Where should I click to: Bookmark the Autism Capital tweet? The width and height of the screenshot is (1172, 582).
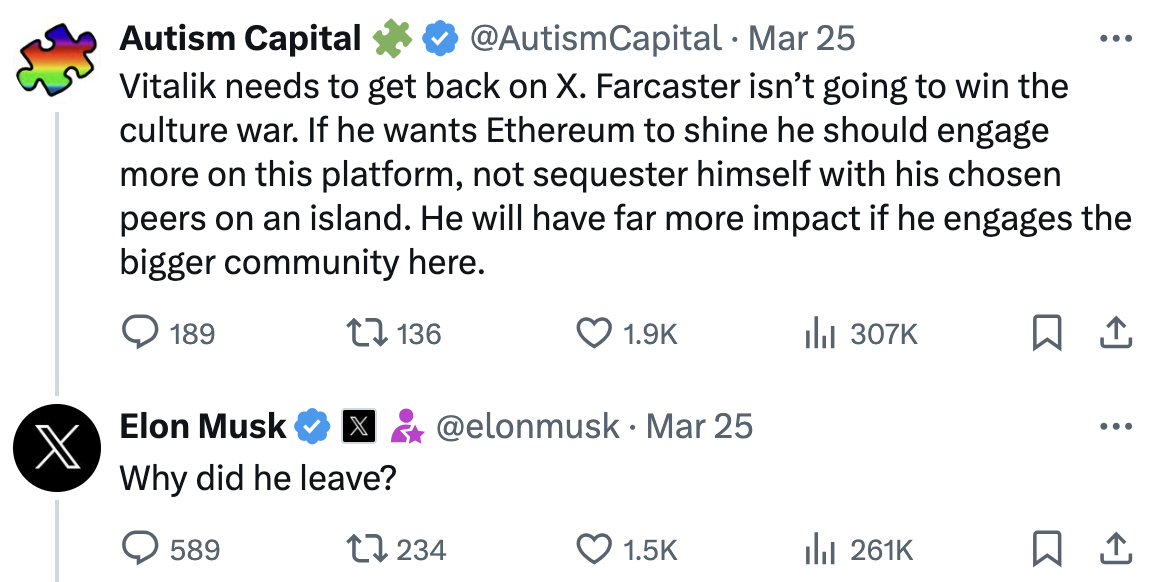(1045, 334)
